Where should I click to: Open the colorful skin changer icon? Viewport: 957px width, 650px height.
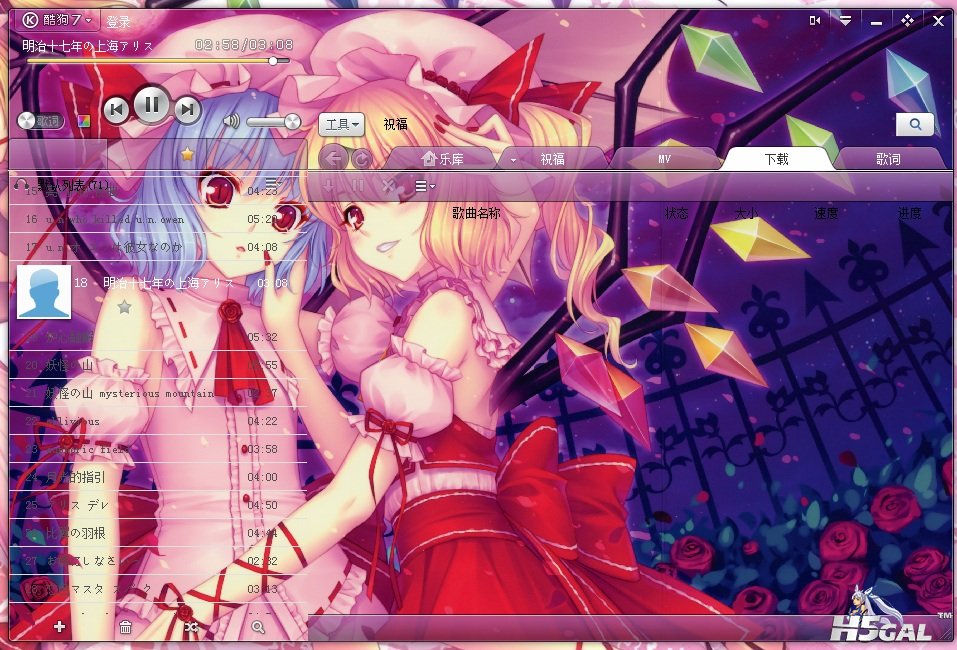84,121
